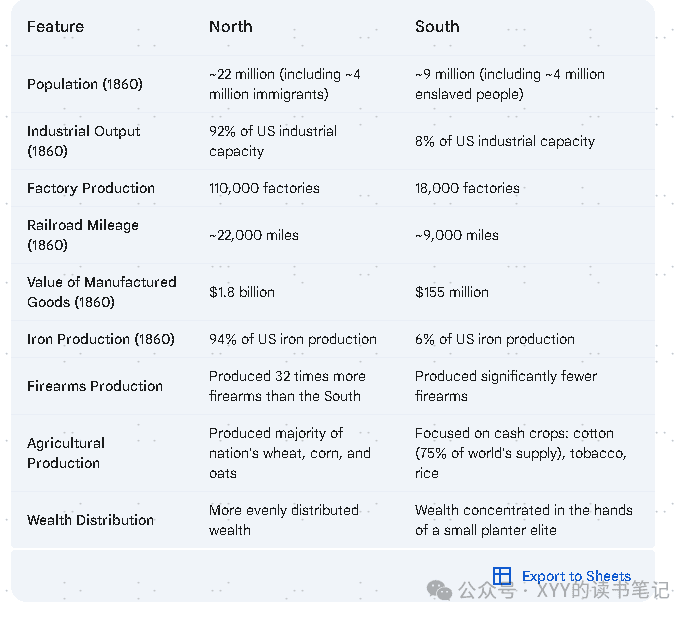
Task: Select the Factory Production row label
Action: (91, 188)
